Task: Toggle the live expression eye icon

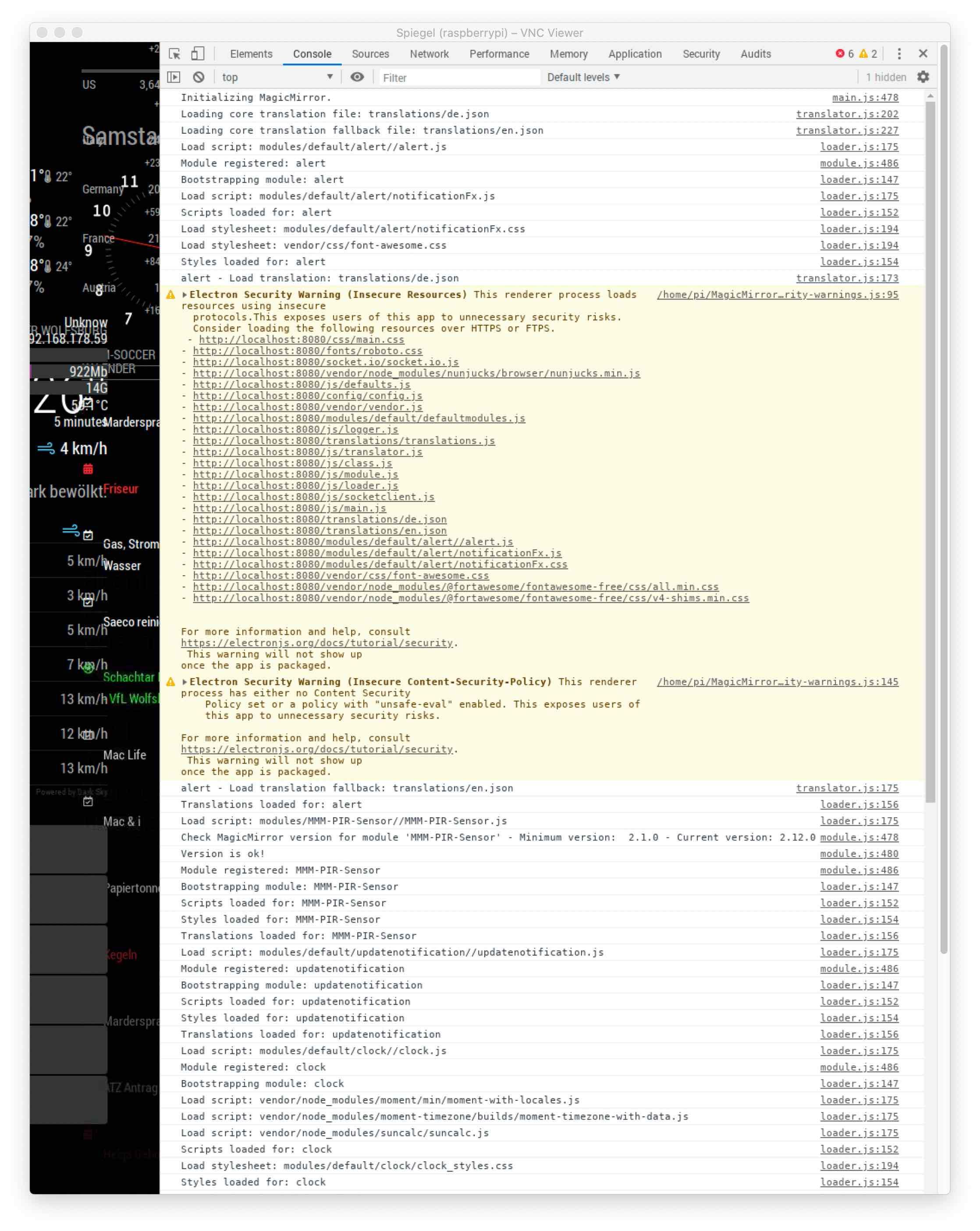Action: pos(357,77)
